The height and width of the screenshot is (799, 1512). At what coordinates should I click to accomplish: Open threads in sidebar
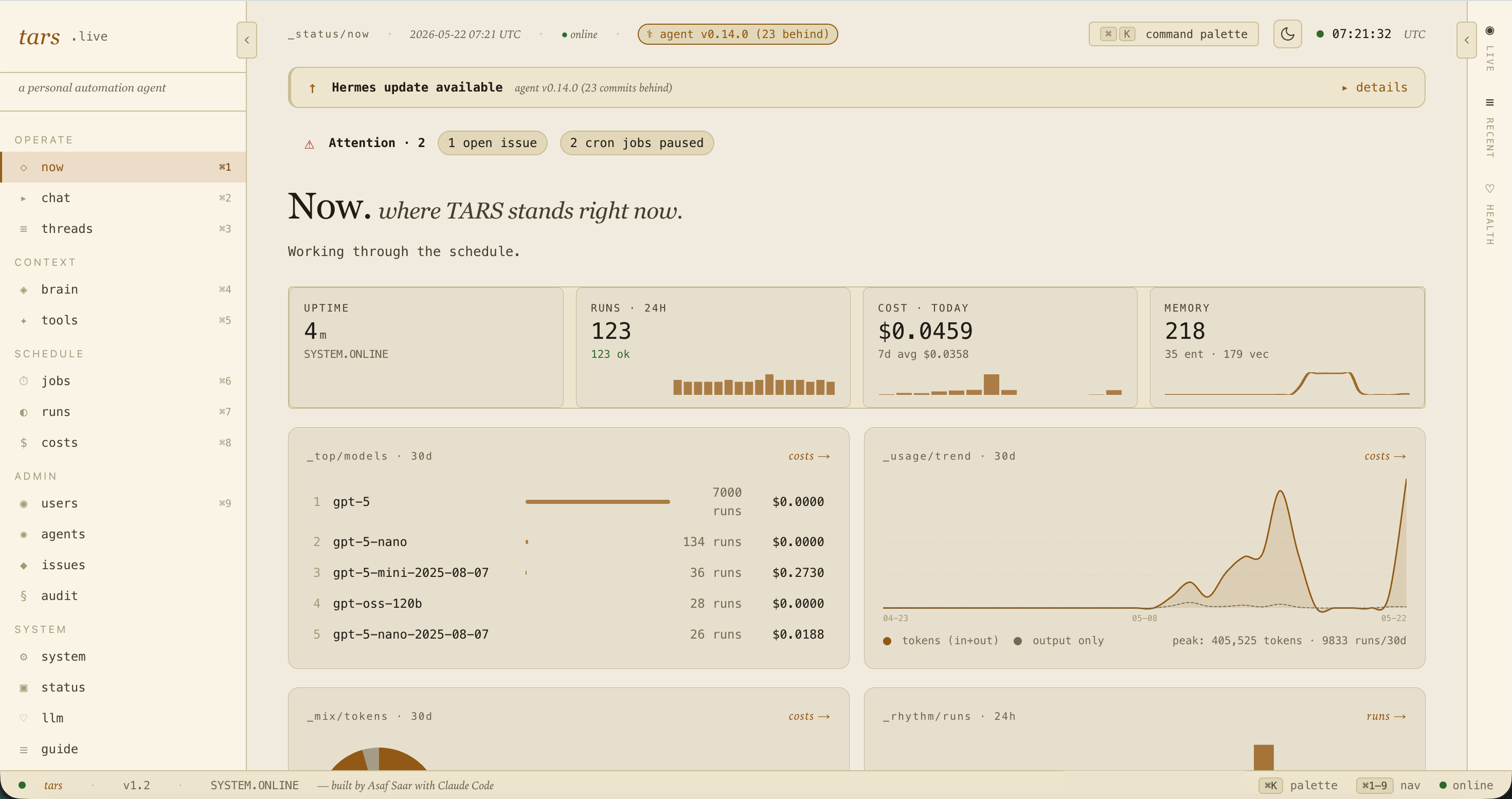123,229
